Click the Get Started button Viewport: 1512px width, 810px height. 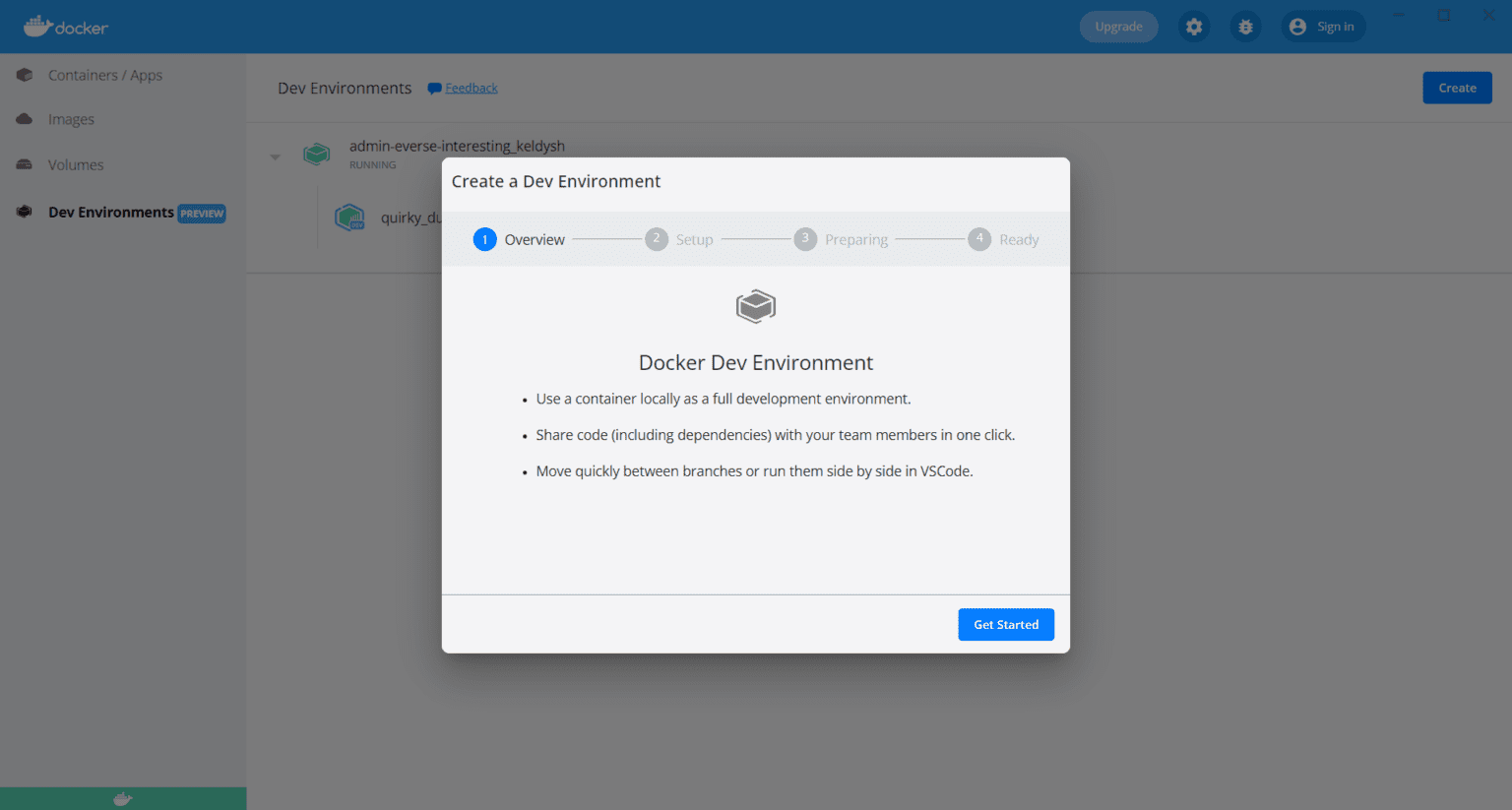pos(1006,624)
